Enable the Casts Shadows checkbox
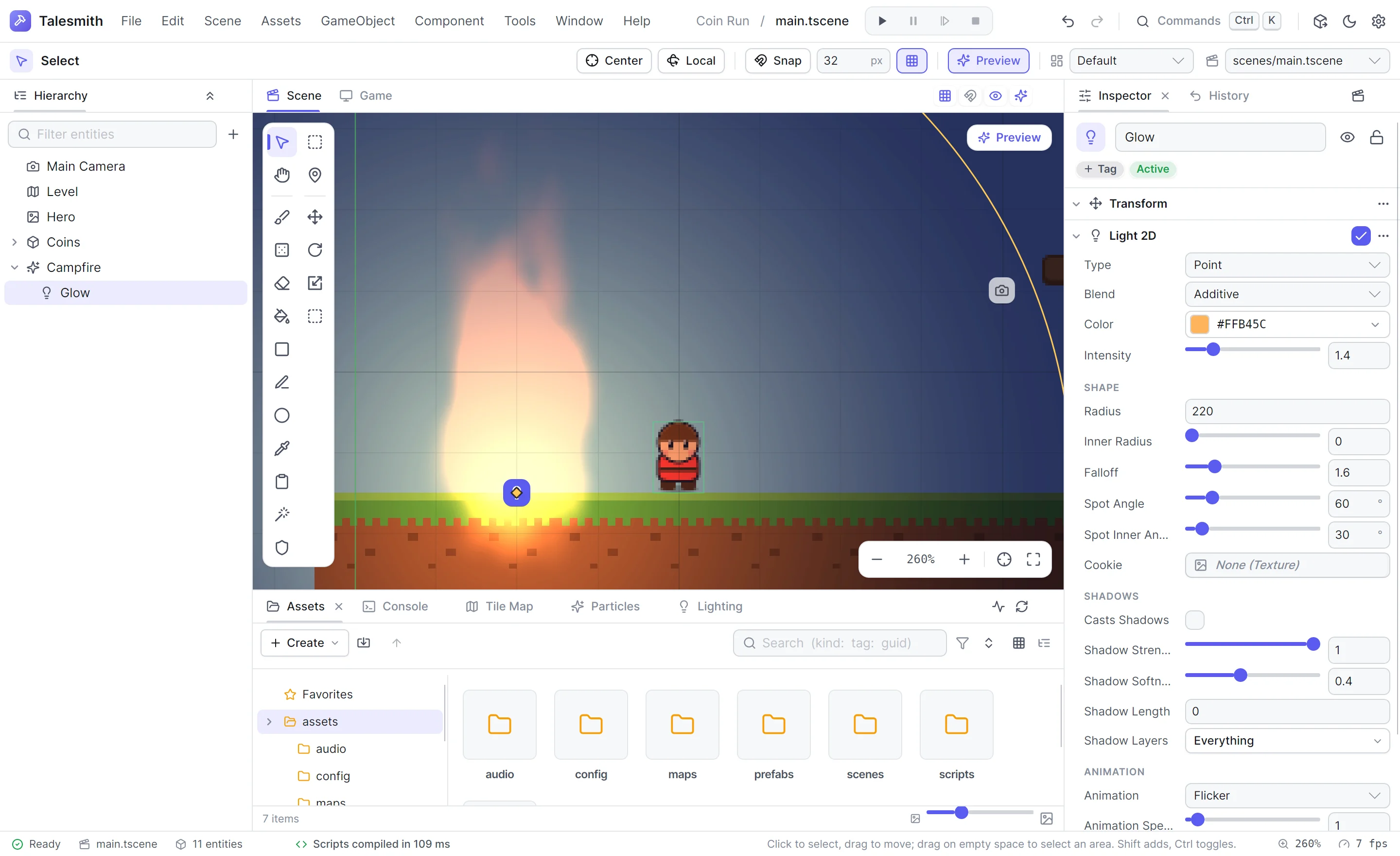Viewport: 1400px width, 856px height. (1194, 620)
